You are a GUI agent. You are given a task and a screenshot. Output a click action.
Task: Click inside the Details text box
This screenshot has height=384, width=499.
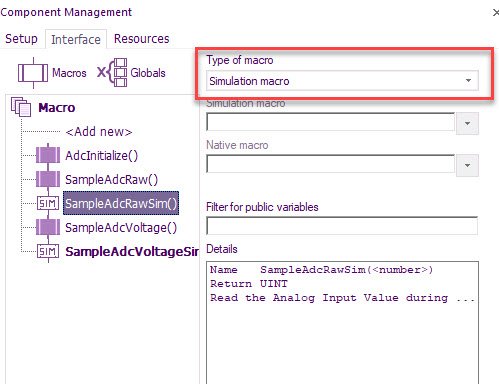[342, 323]
